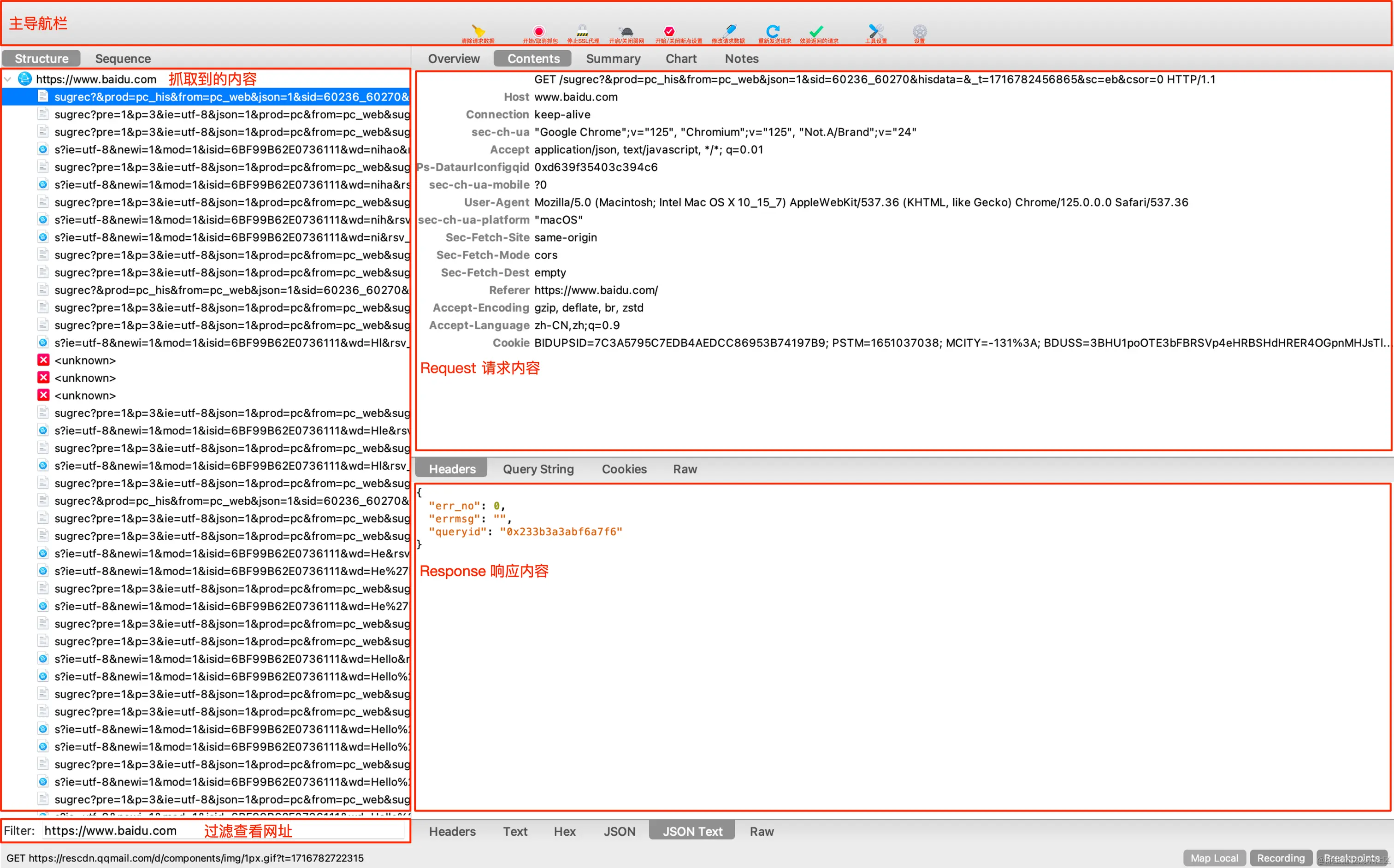Screen dimensions: 1394x868
Task: Click the globe icon beside https://www.baidu.com
Action: click(x=25, y=79)
